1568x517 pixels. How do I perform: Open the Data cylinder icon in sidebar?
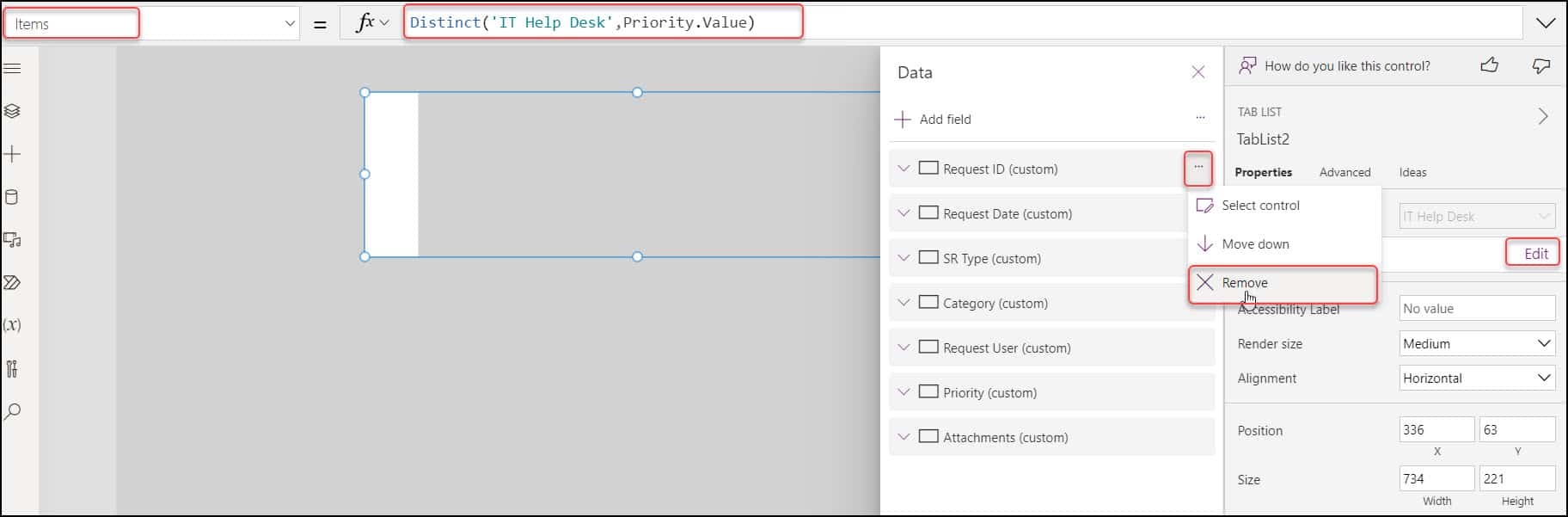[x=12, y=197]
